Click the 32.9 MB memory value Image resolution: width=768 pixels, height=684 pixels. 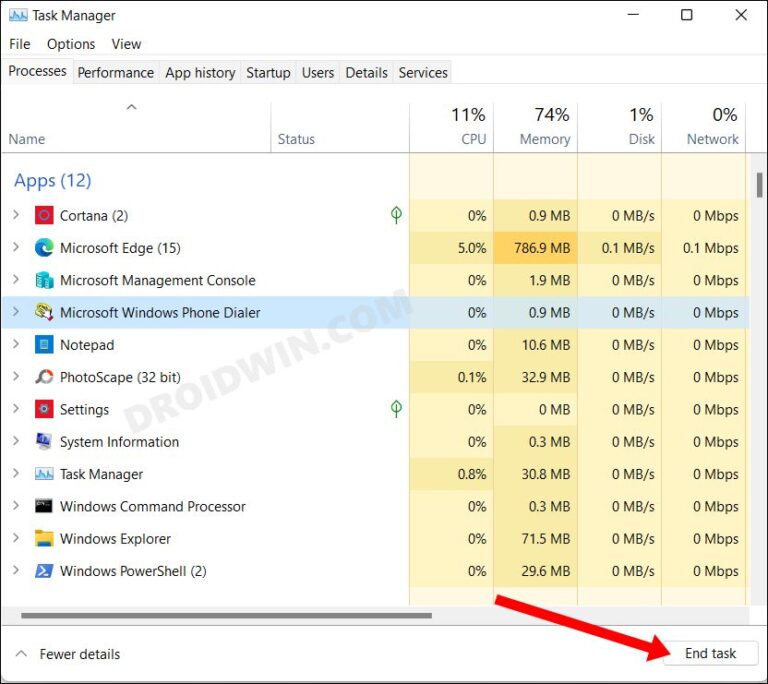tap(546, 377)
